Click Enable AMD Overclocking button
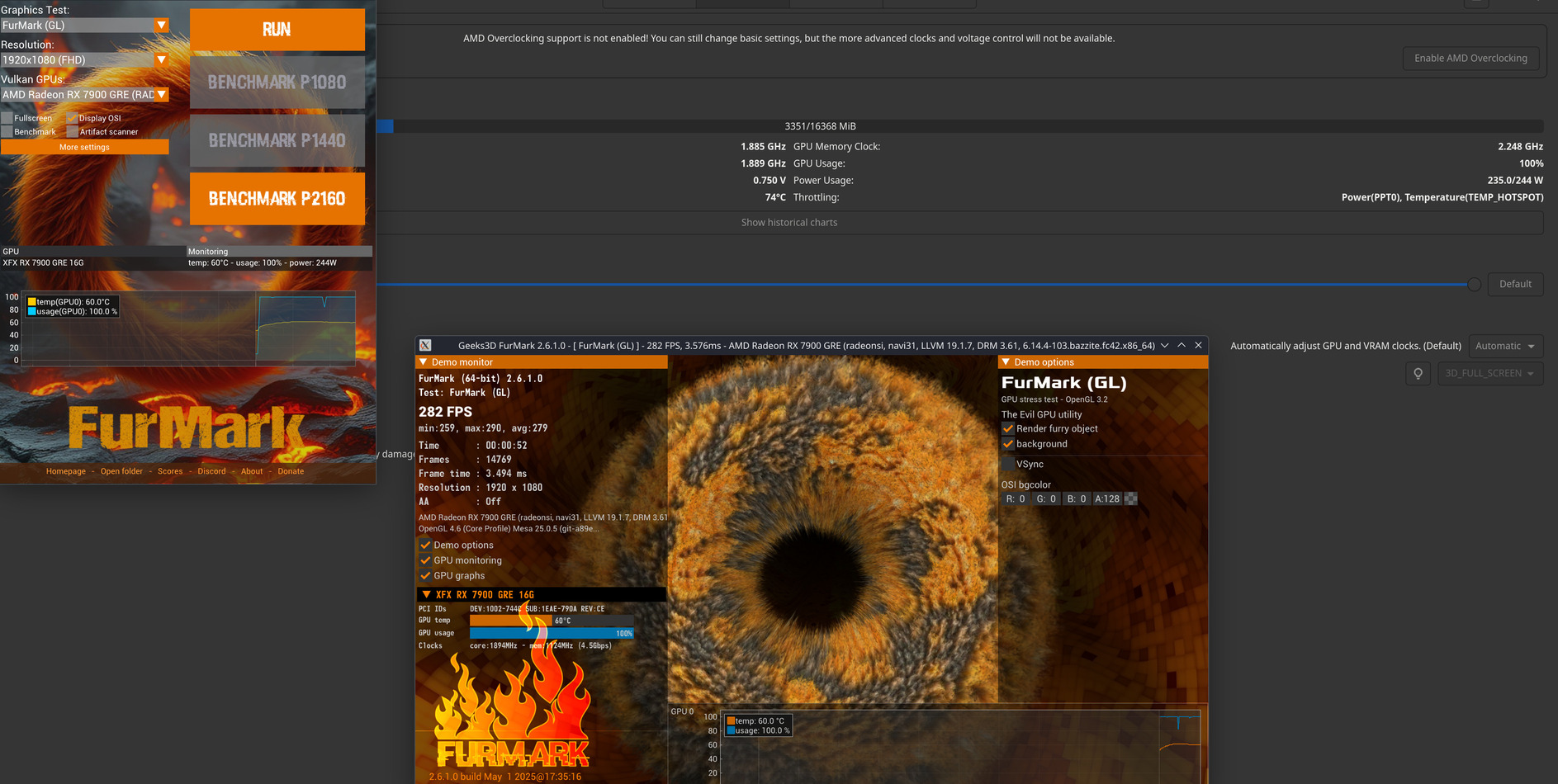Image resolution: width=1558 pixels, height=784 pixels. pyautogui.click(x=1470, y=59)
